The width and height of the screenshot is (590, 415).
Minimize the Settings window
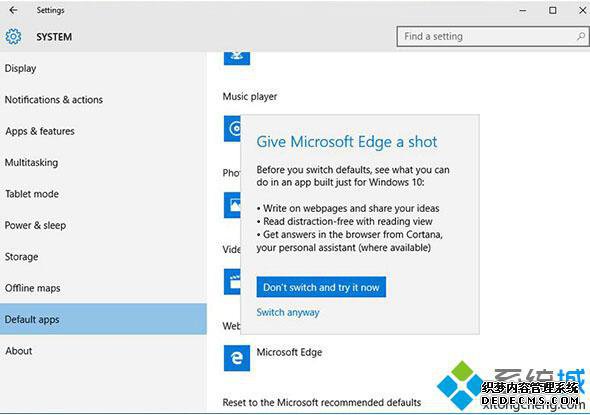pyautogui.click(x=523, y=11)
